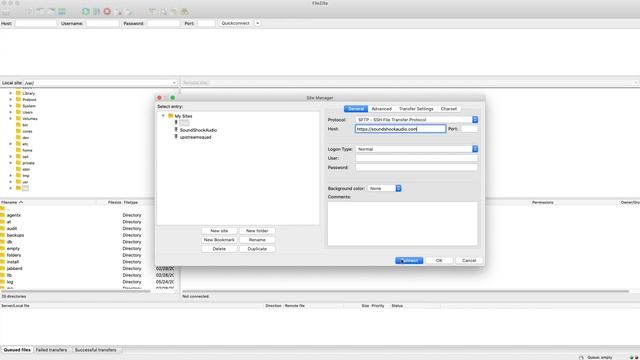The width and height of the screenshot is (640, 360).
Task: Click the New folder button
Action: pyautogui.click(x=257, y=231)
